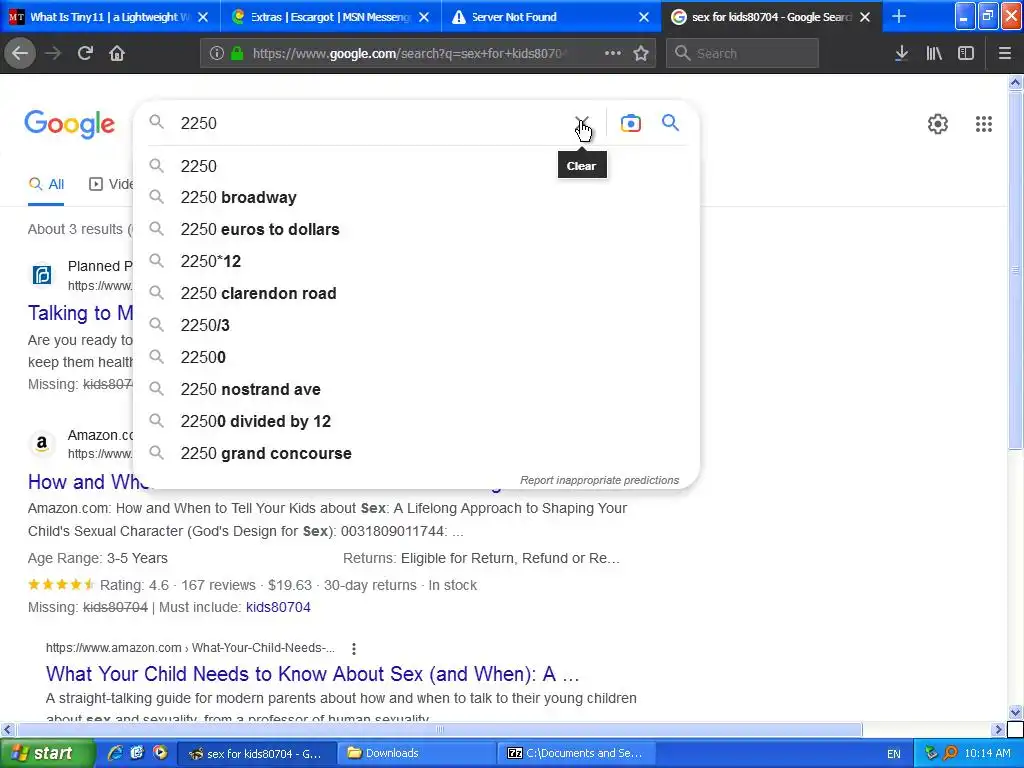Open the Google apps grid
Image resolution: width=1024 pixels, height=768 pixels.
click(x=984, y=124)
